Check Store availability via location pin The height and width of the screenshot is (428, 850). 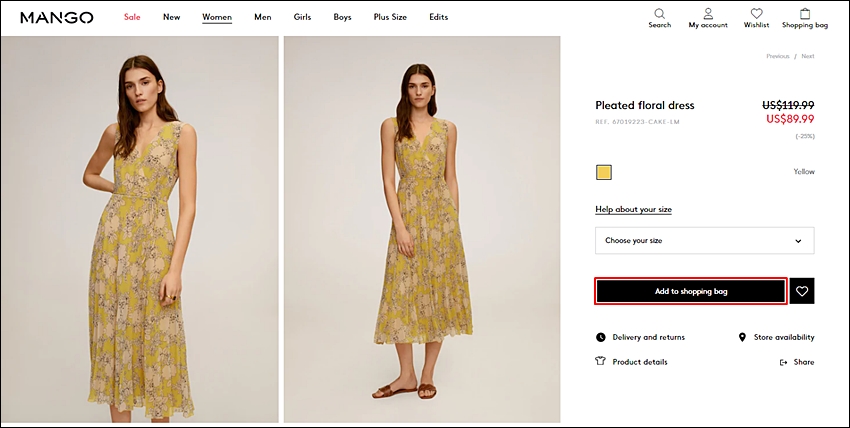click(742, 337)
